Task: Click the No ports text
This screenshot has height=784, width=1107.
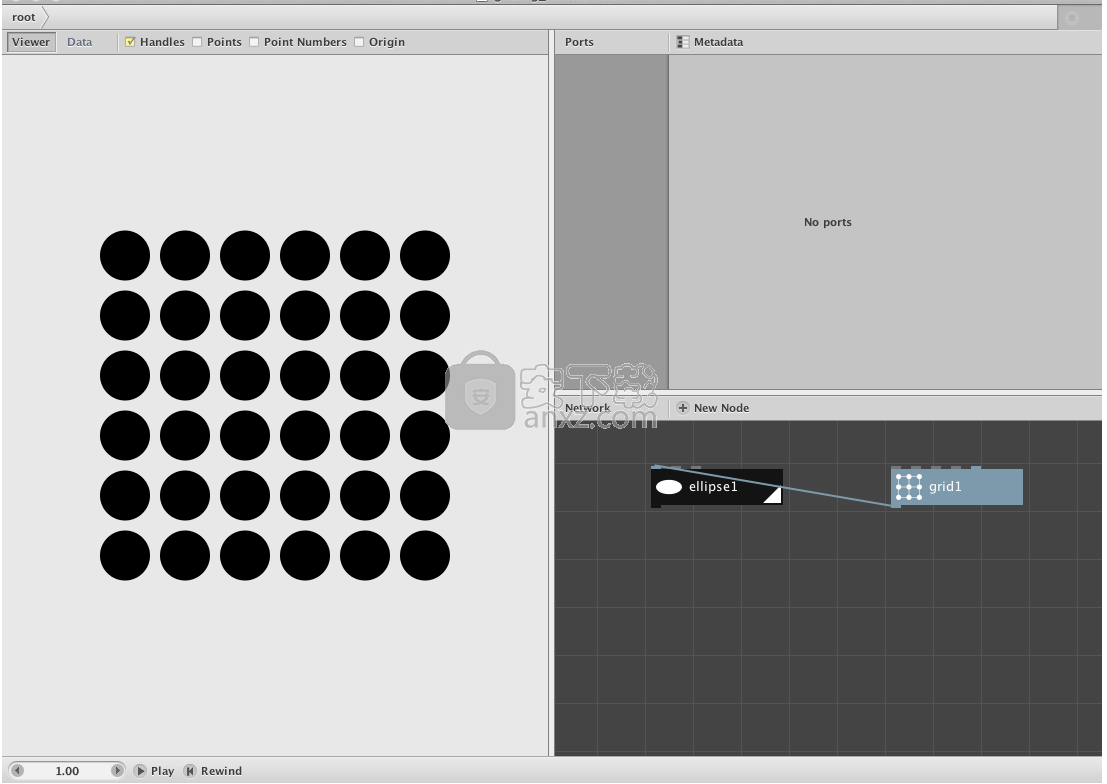Action: [827, 222]
